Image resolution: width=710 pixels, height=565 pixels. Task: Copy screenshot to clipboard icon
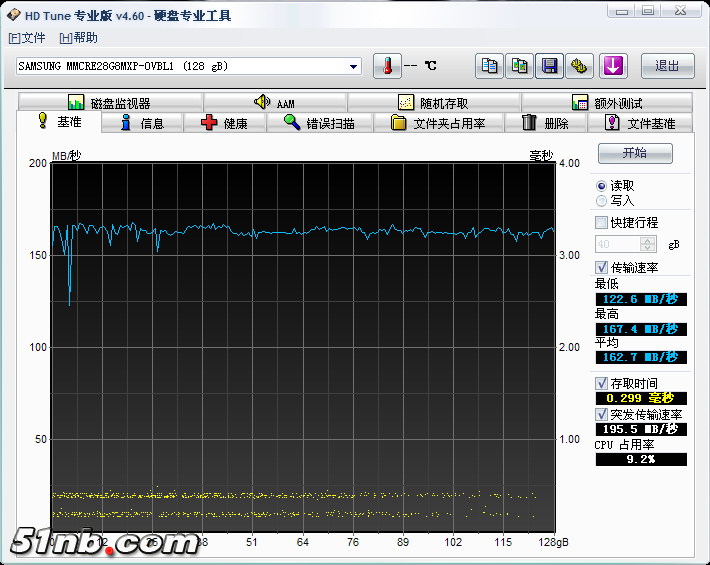click(520, 66)
